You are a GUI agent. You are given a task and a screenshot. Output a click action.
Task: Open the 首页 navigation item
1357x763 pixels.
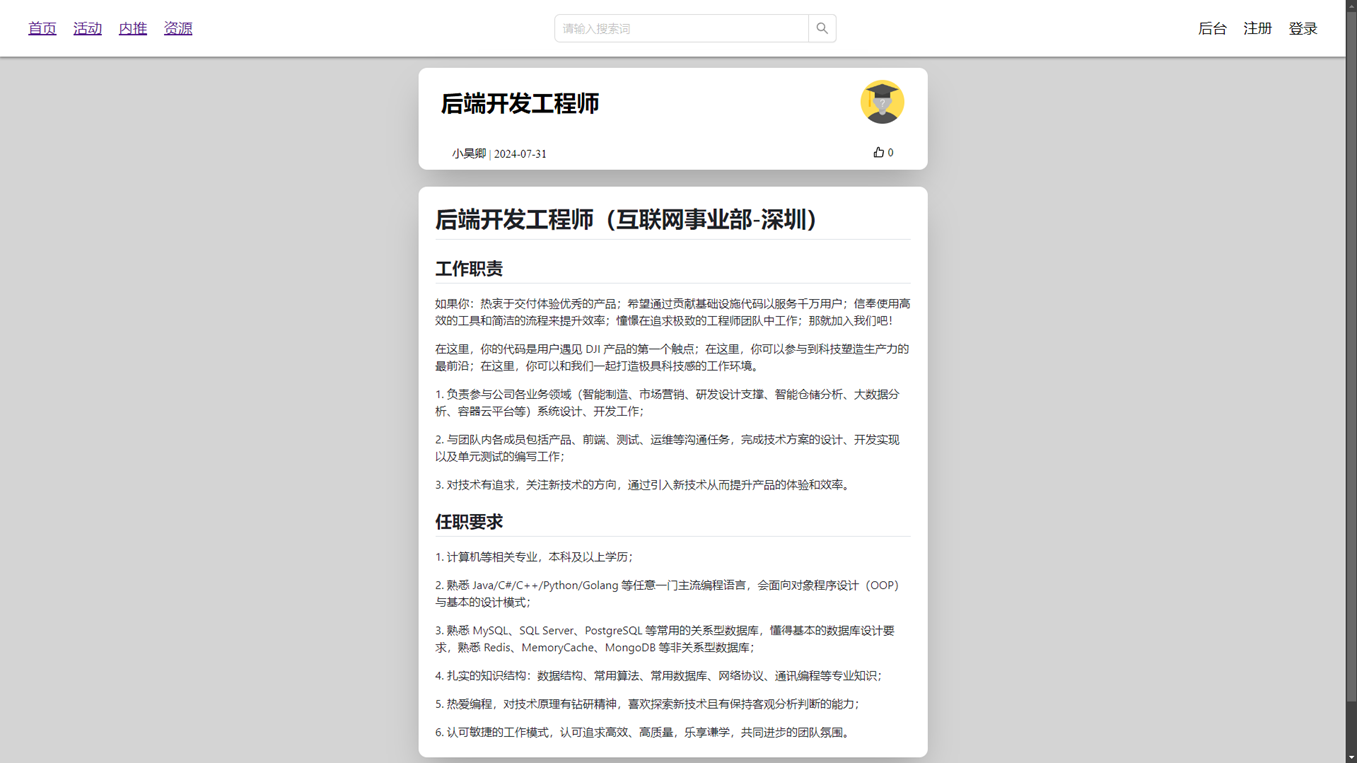[42, 28]
